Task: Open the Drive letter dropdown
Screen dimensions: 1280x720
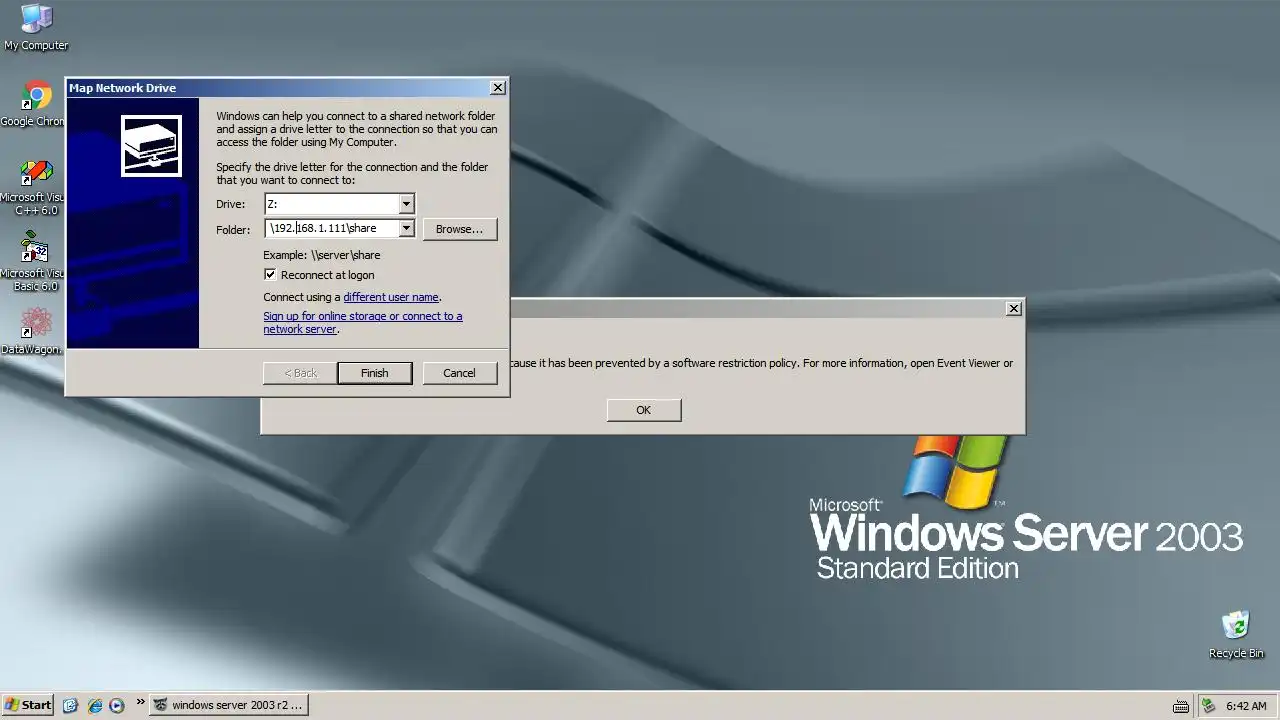Action: point(406,204)
